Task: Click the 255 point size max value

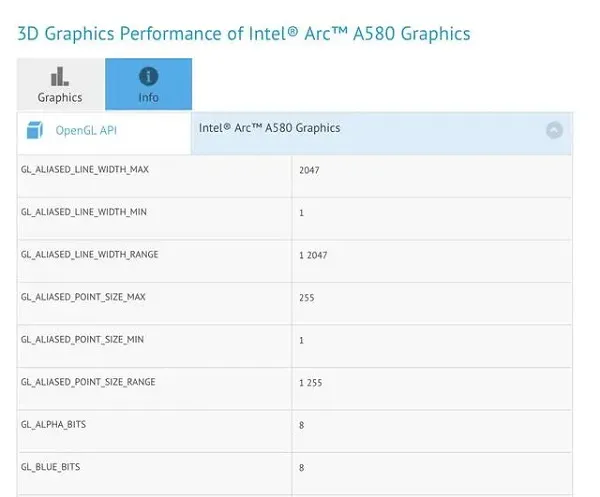Action: coord(307,298)
